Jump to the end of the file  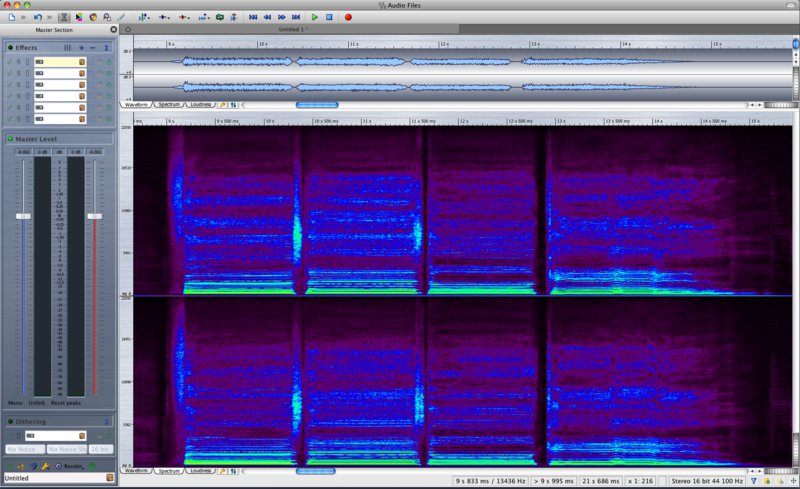pos(295,17)
